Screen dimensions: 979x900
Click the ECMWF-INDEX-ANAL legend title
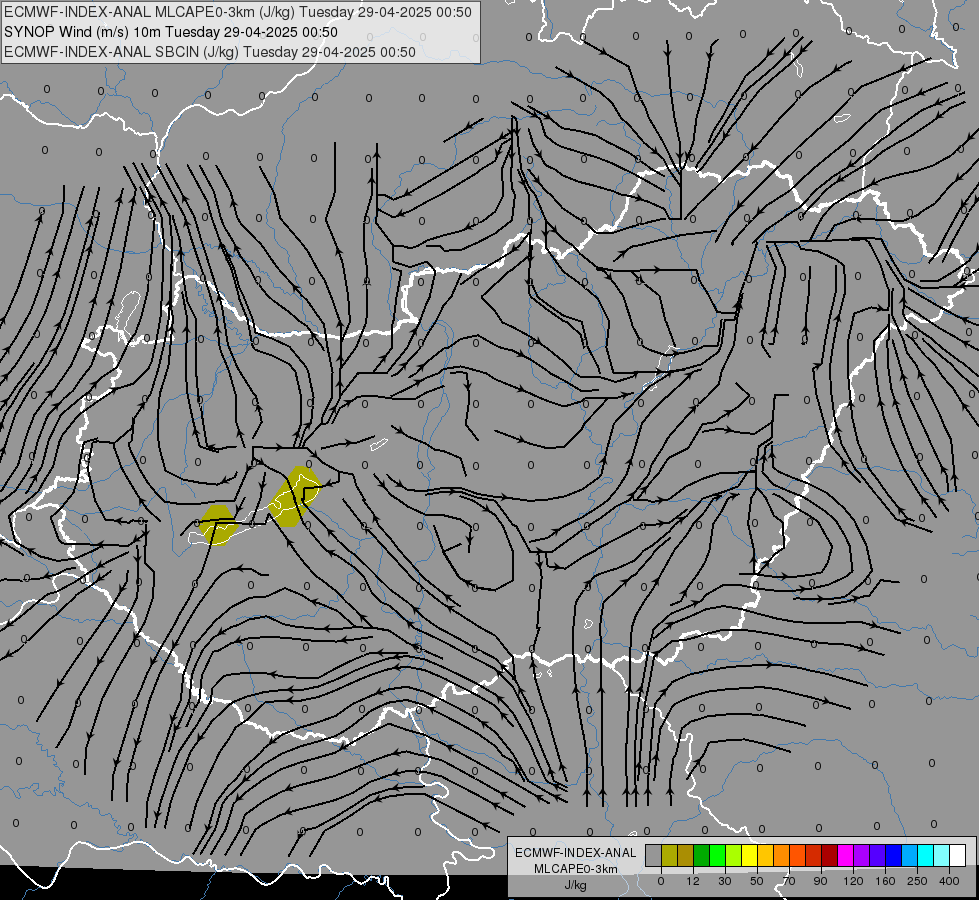(x=576, y=853)
